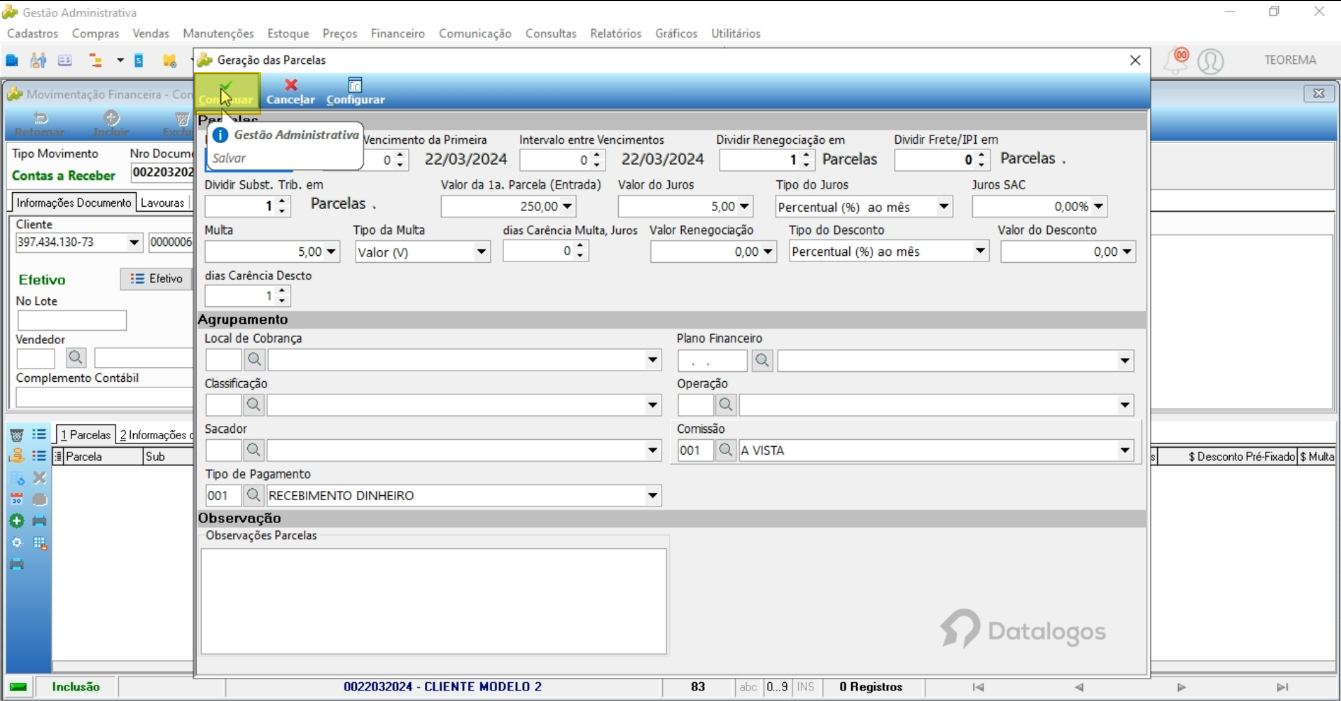1341x701 pixels.
Task: Click magnifier search next to Local de Cobrança
Action: point(254,360)
